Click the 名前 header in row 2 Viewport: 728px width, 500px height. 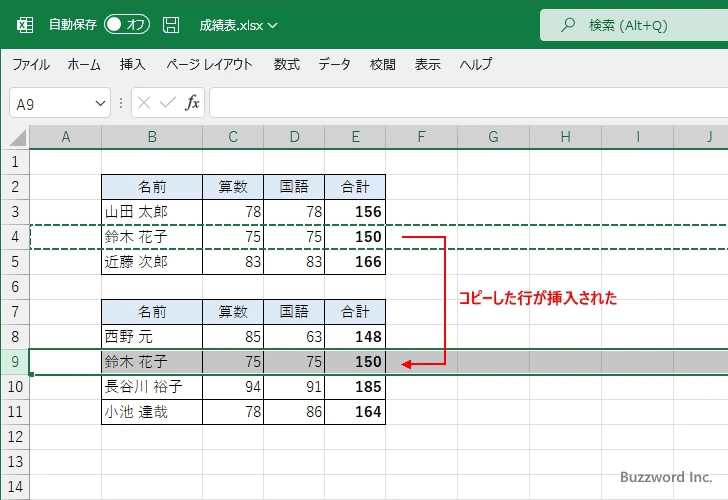tap(152, 187)
